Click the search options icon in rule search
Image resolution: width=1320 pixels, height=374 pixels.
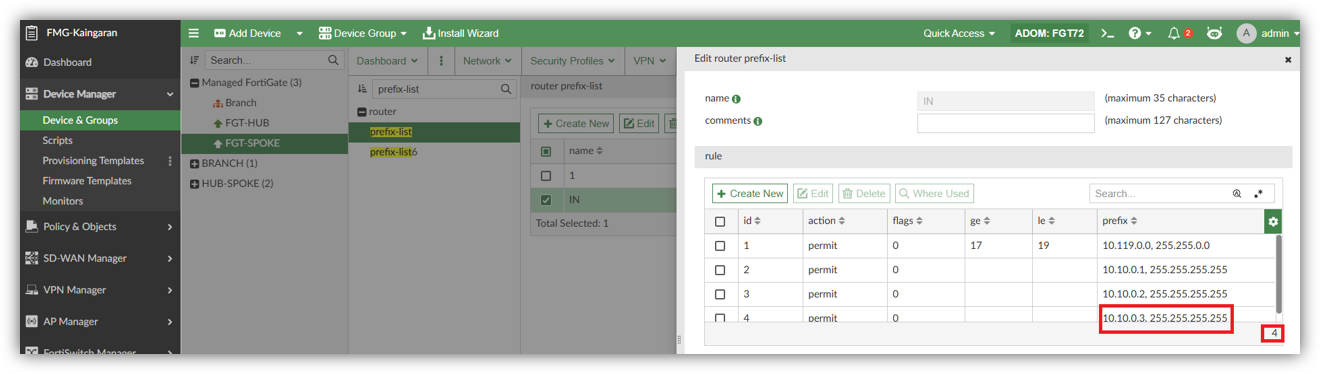pyautogui.click(x=1237, y=193)
